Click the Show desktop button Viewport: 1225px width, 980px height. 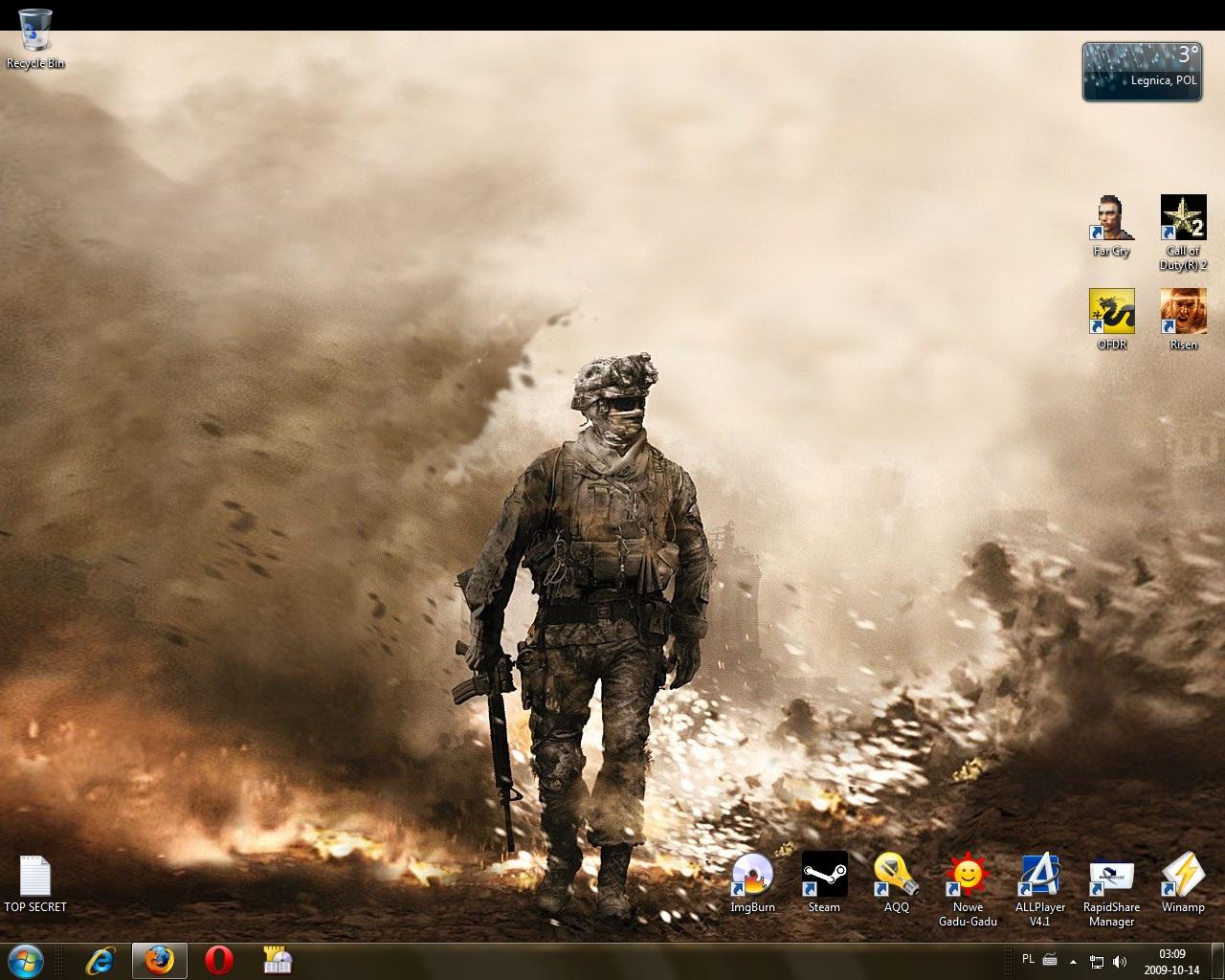pyautogui.click(x=1217, y=961)
